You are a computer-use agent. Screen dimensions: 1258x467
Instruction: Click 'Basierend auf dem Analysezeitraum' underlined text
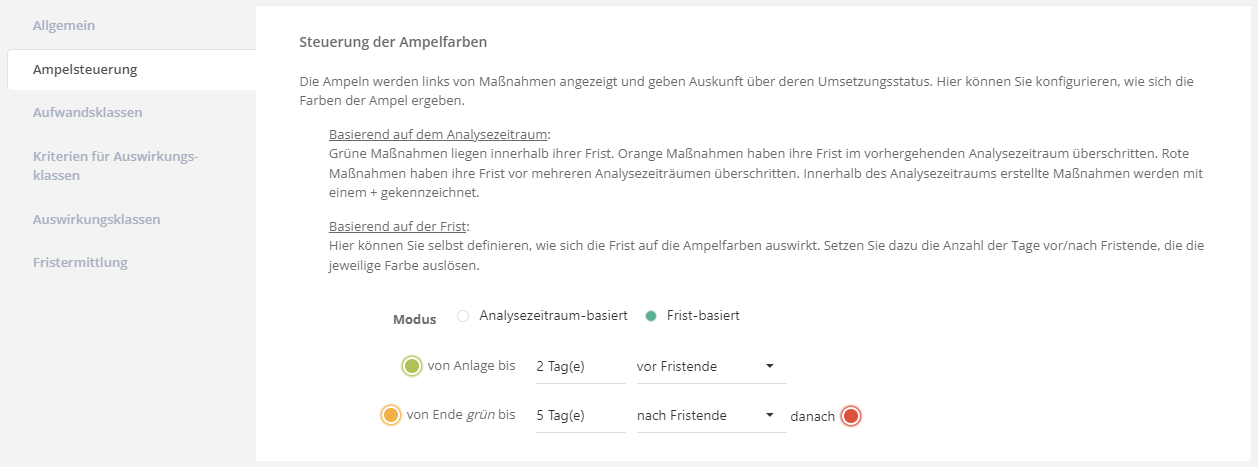point(439,135)
